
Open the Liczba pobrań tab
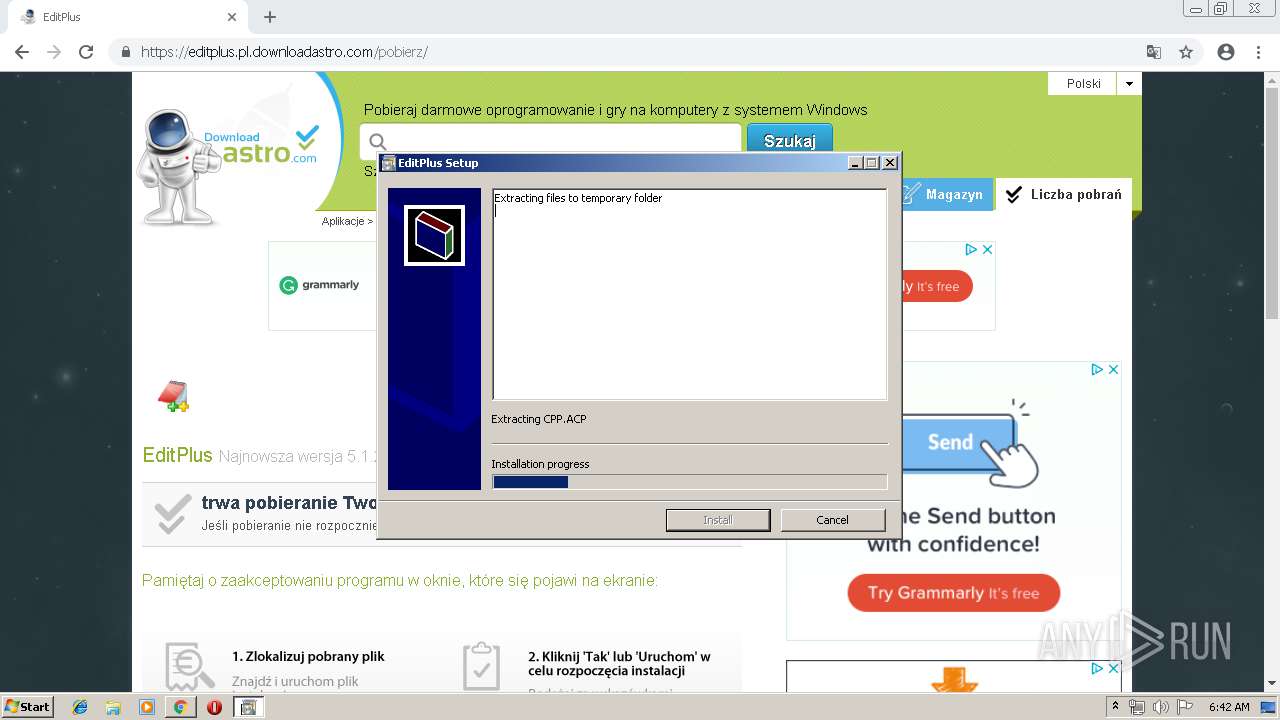click(1064, 195)
